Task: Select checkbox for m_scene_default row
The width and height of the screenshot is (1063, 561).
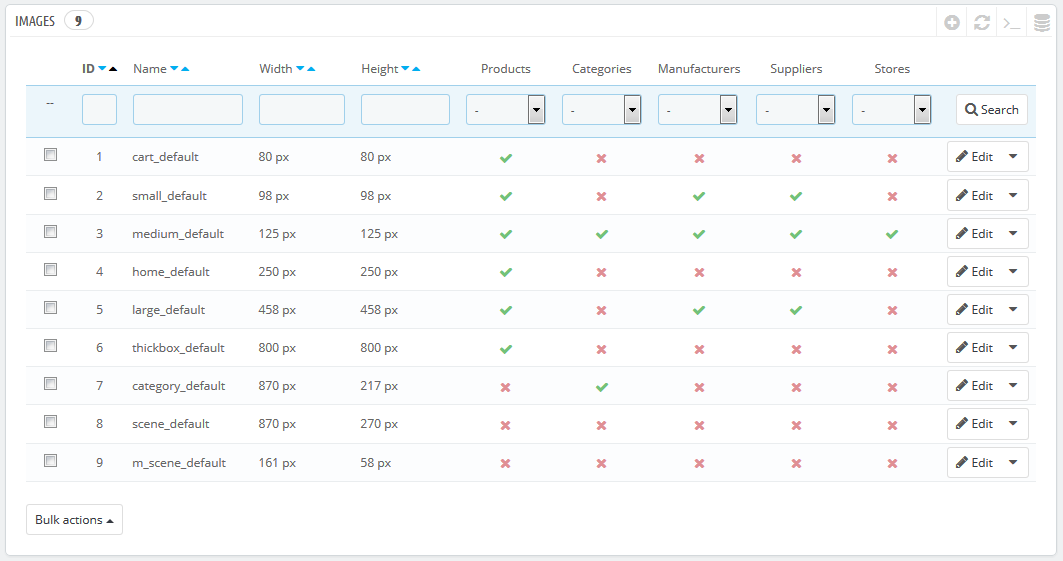Action: (50, 460)
